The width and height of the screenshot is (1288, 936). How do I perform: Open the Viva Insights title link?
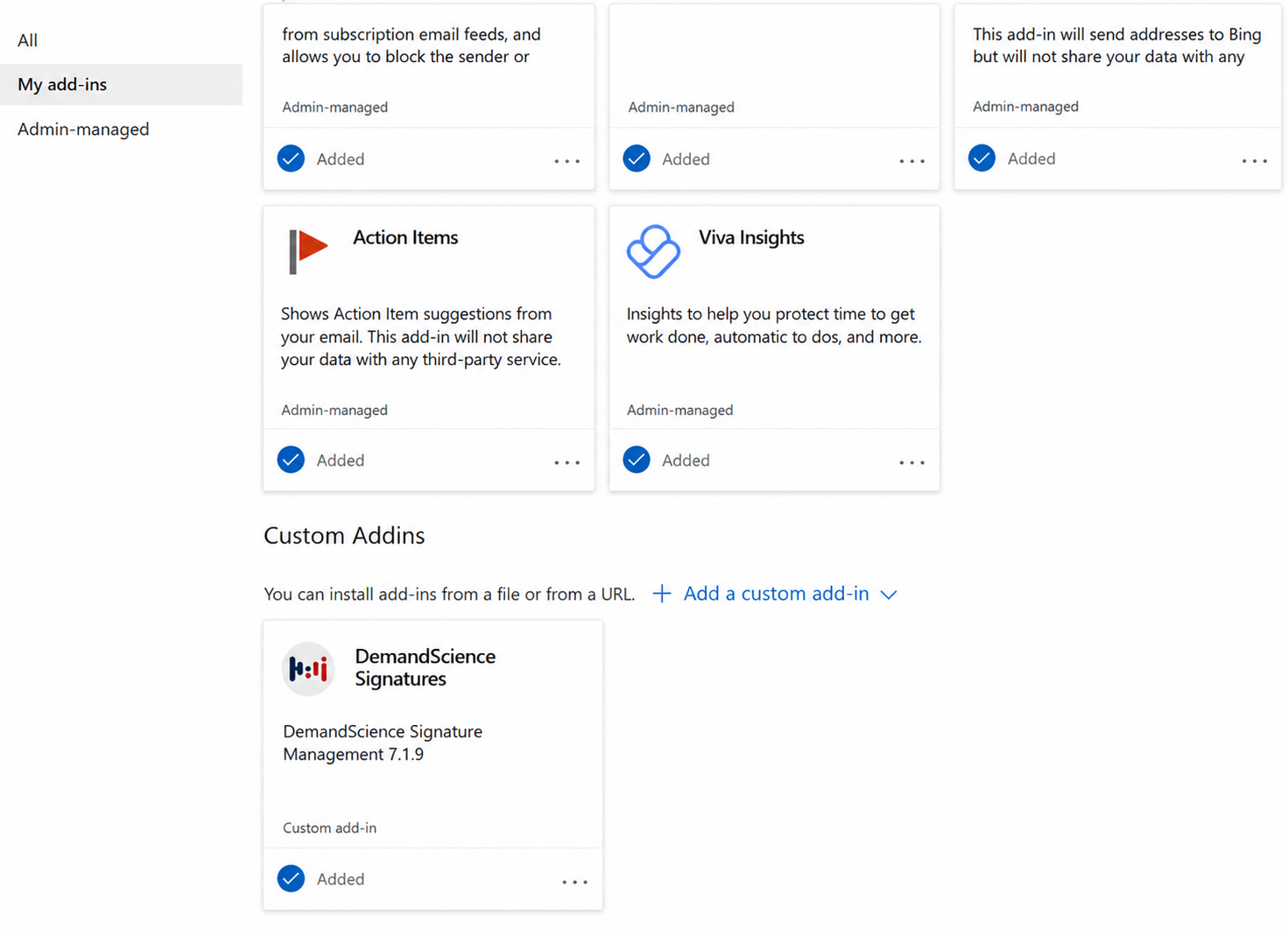751,237
